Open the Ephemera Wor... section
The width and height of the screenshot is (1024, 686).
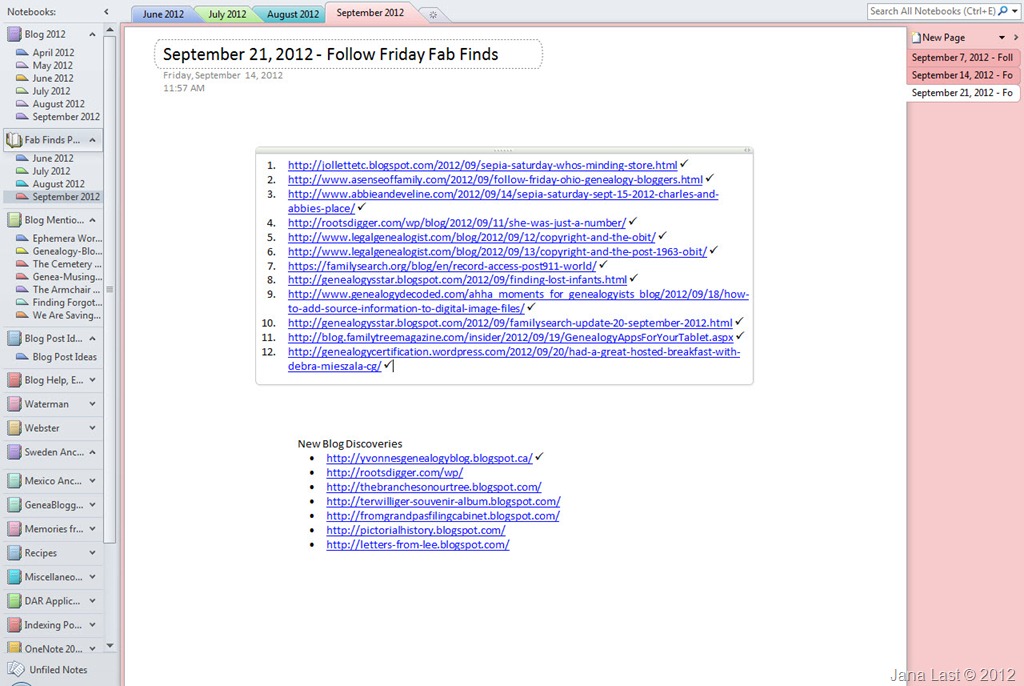(x=67, y=238)
